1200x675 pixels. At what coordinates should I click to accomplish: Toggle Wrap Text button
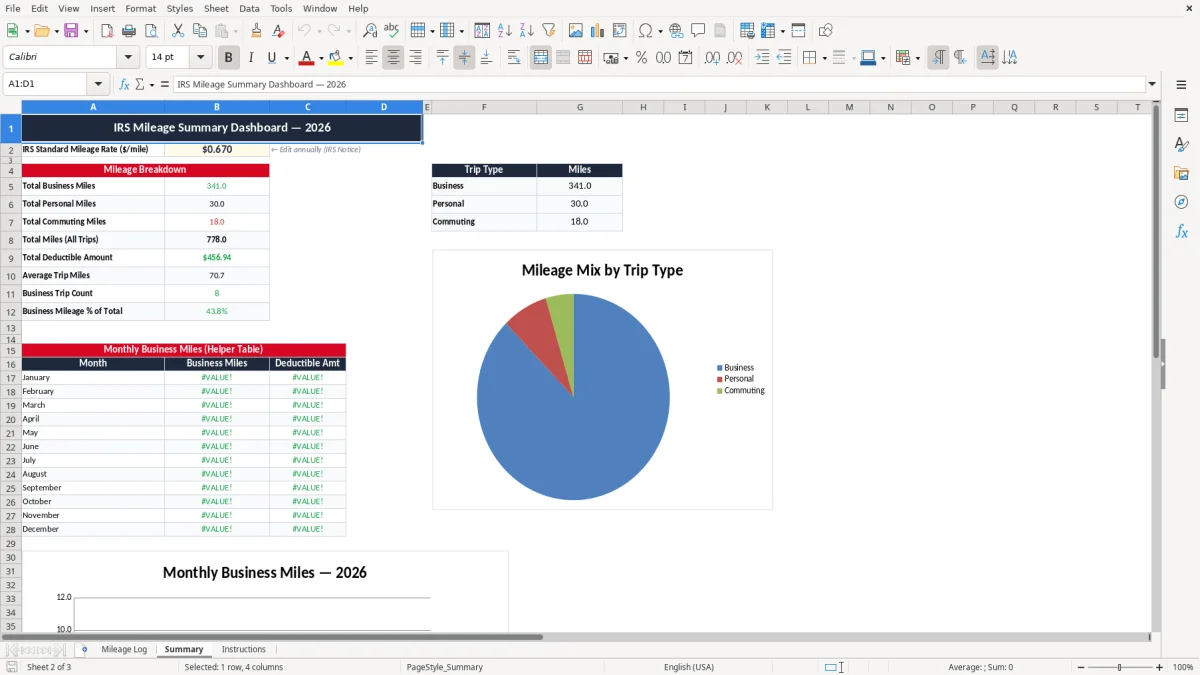514,58
